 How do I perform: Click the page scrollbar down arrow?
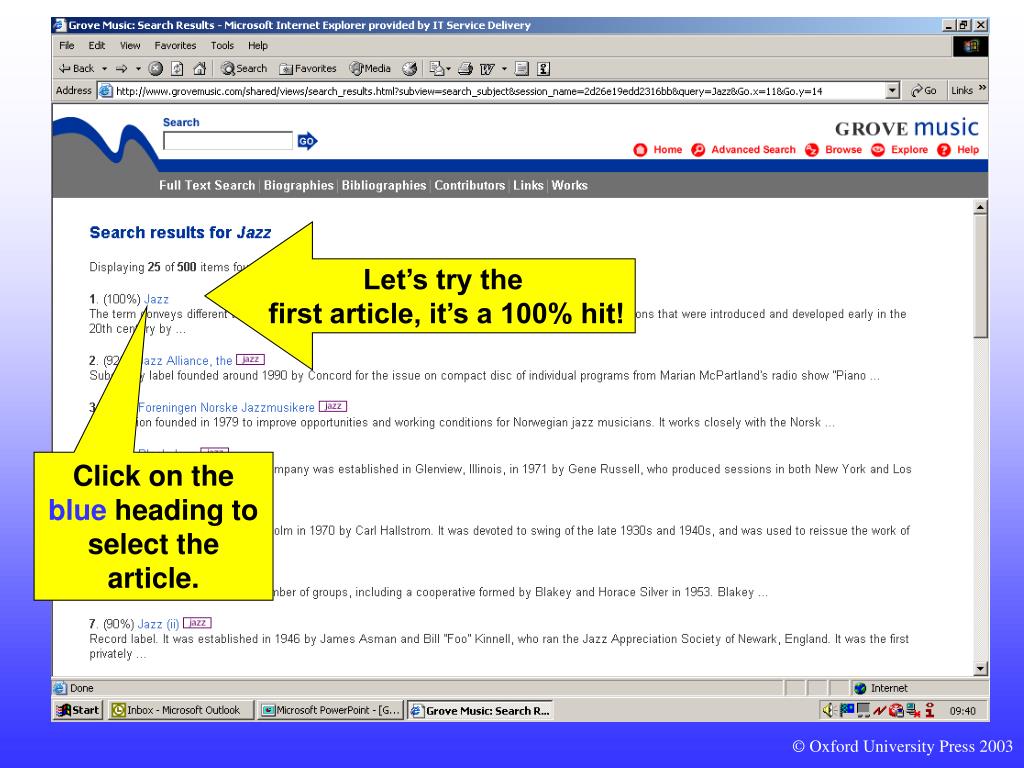980,669
